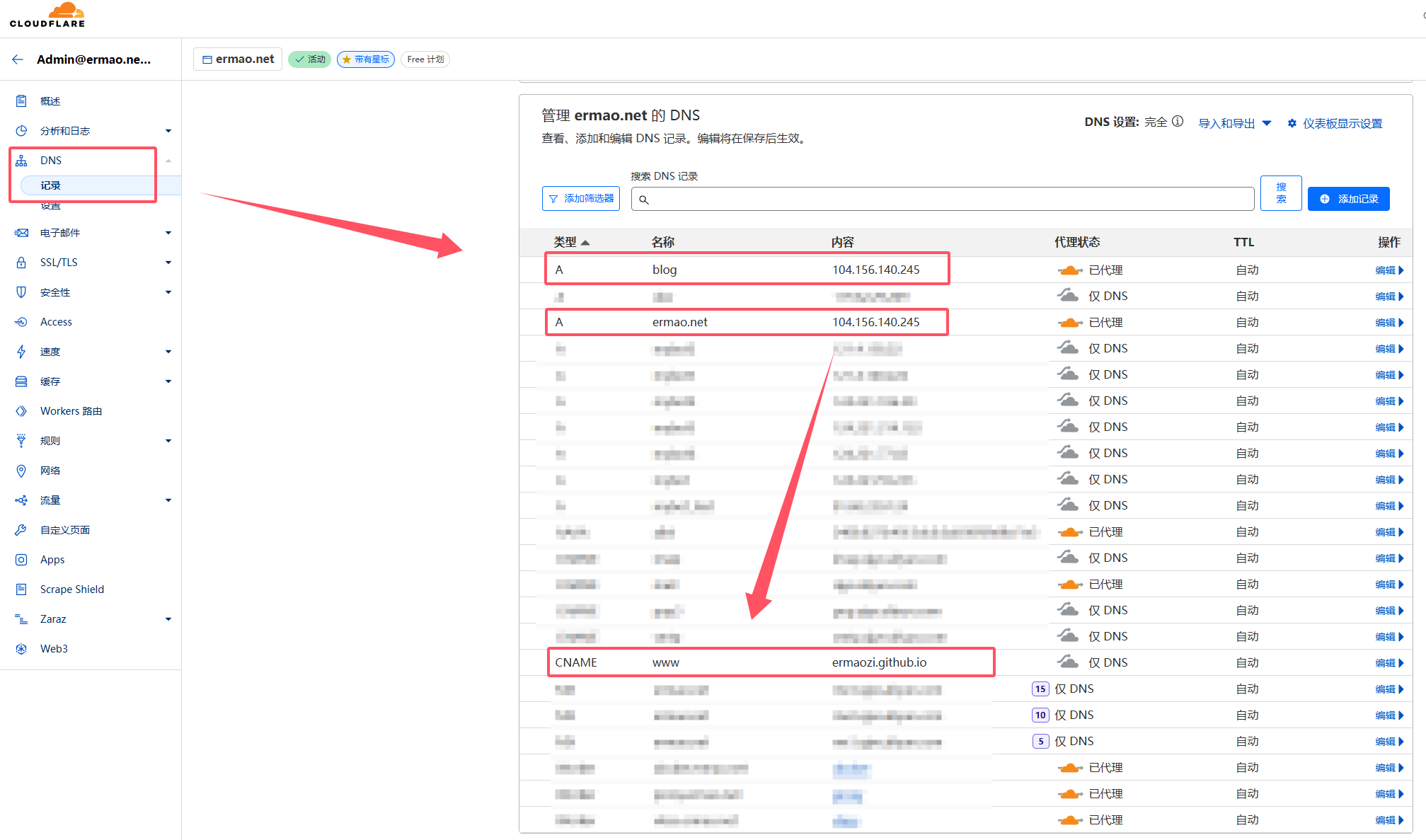Select 记录 under the DNS menu
The image size is (1426, 840).
[x=51, y=185]
